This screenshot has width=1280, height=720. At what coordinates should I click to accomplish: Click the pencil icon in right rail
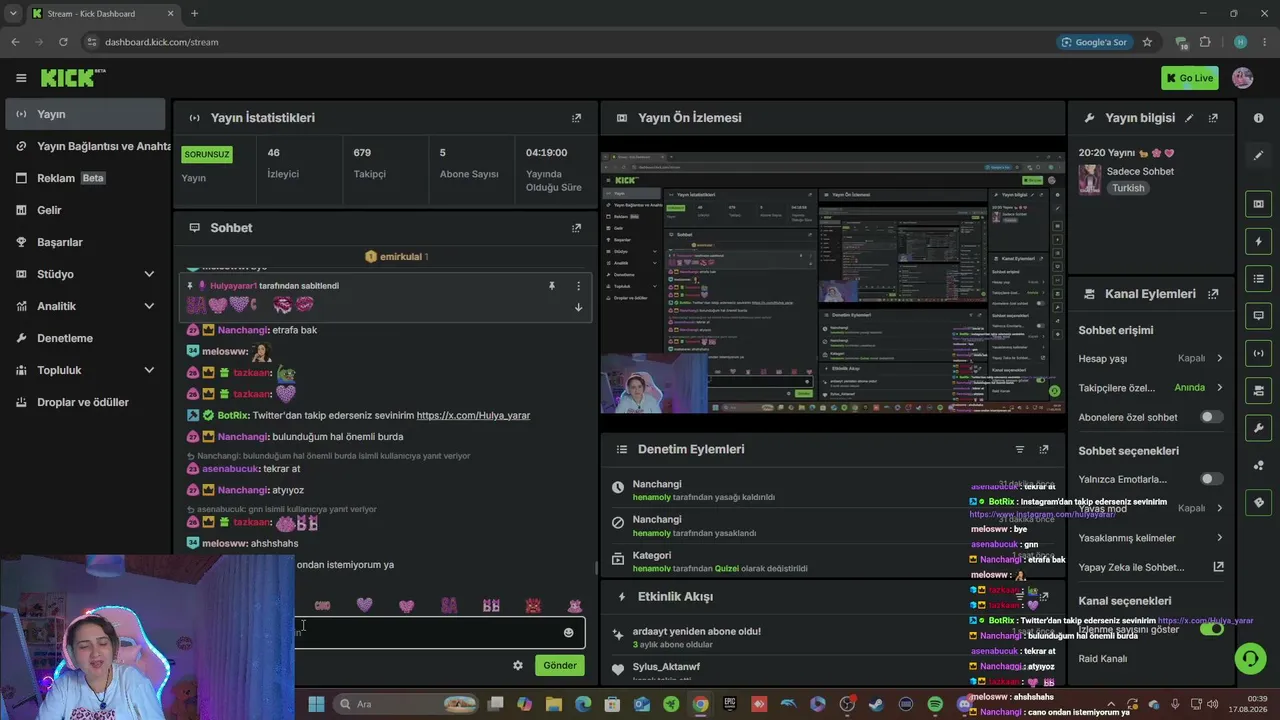pyautogui.click(x=1258, y=155)
